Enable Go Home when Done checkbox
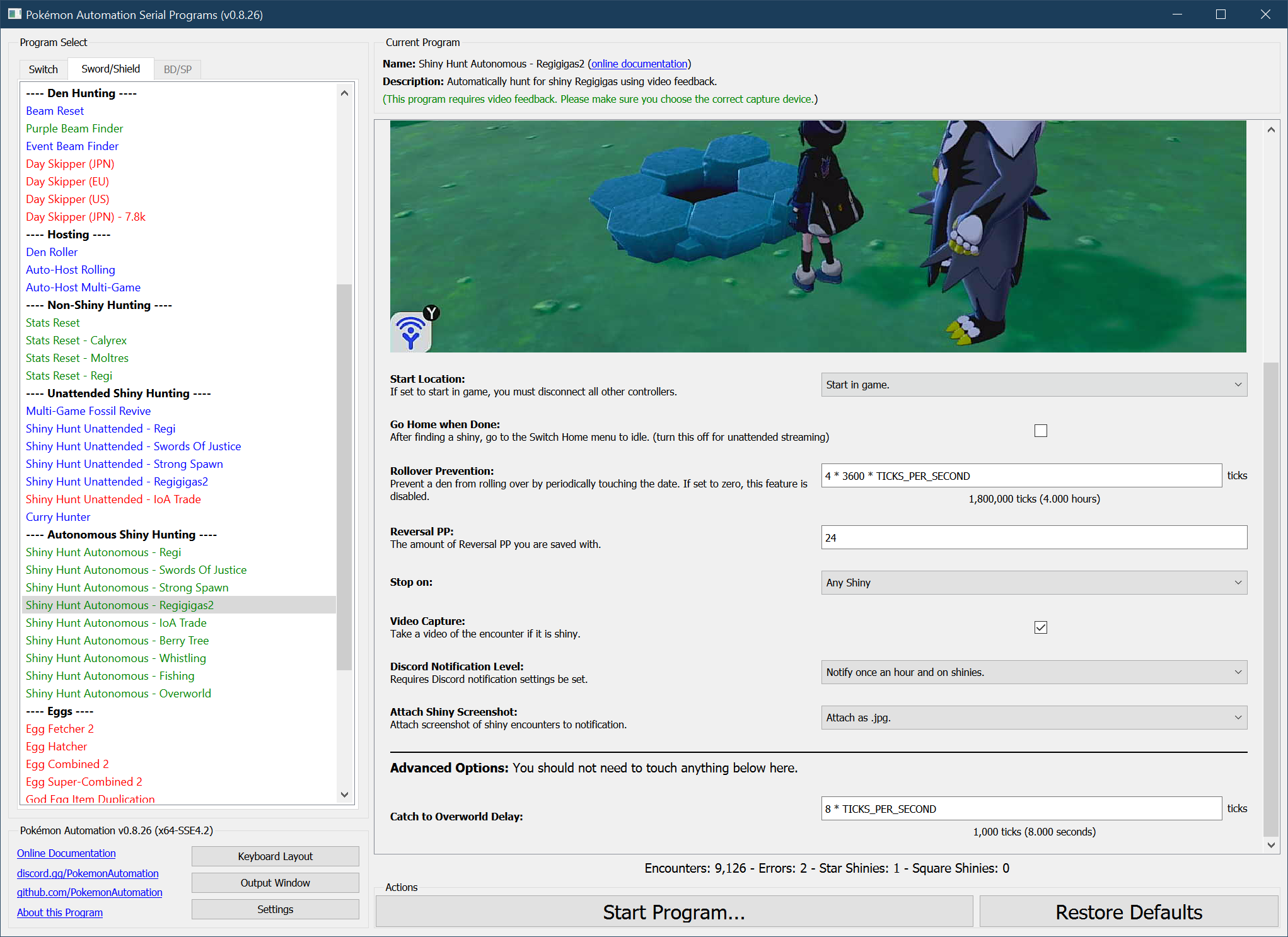Viewport: 1288px width, 937px height. 1040,431
